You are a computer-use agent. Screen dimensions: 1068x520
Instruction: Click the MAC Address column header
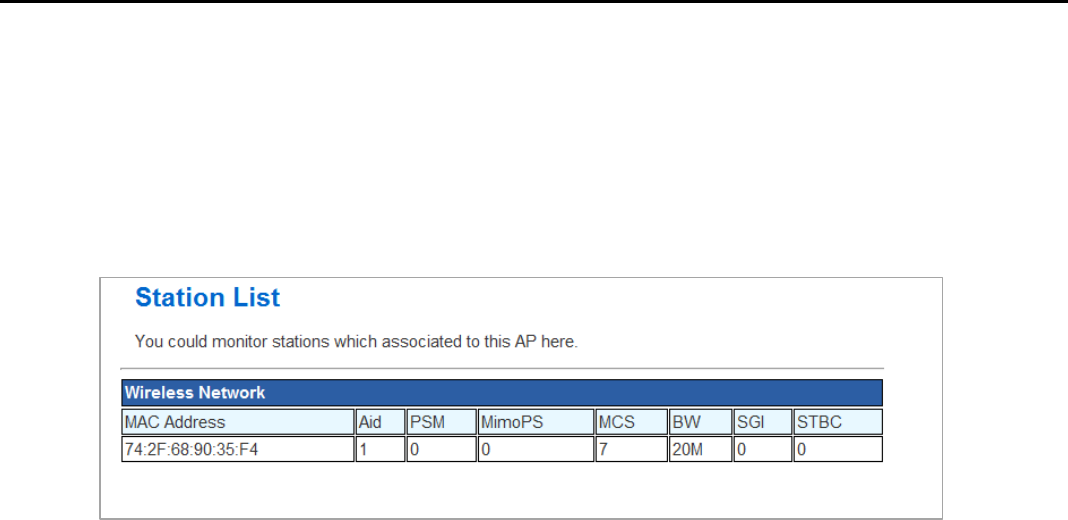(238, 422)
